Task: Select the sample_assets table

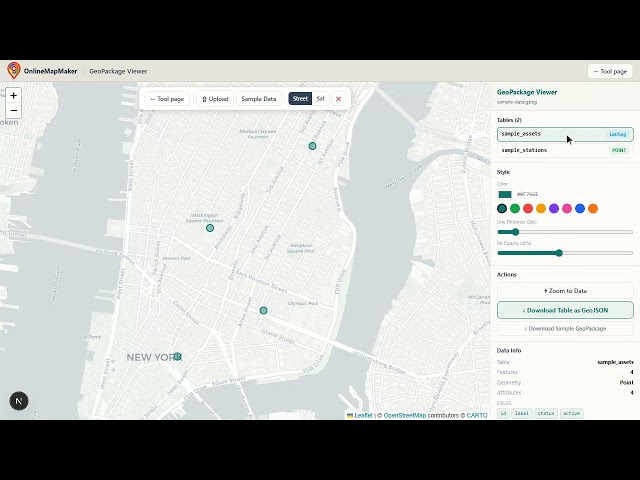Action: 565,134
